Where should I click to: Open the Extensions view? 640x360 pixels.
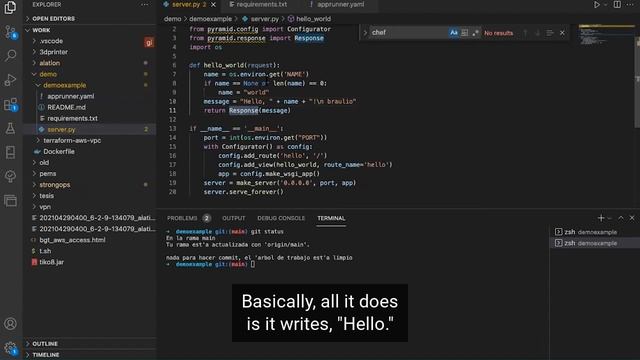click(x=10, y=104)
